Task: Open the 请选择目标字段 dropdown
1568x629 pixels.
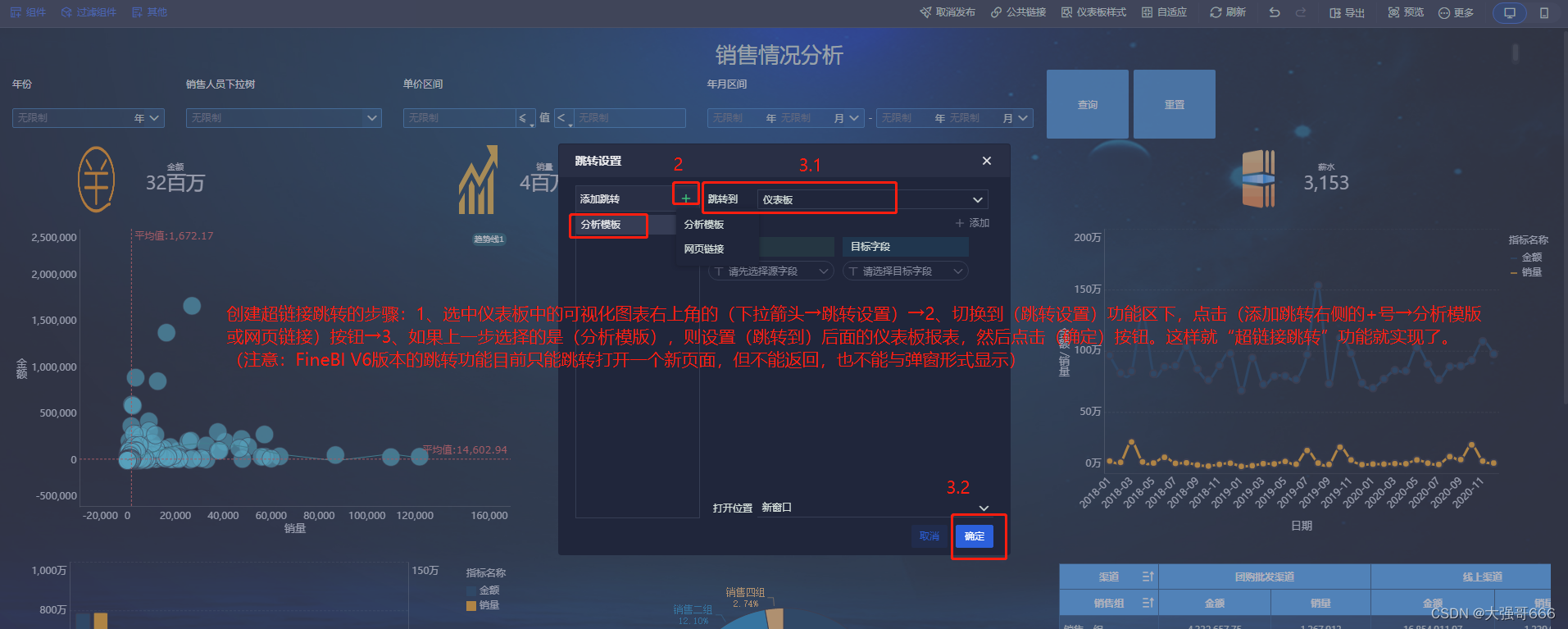Action: click(906, 271)
